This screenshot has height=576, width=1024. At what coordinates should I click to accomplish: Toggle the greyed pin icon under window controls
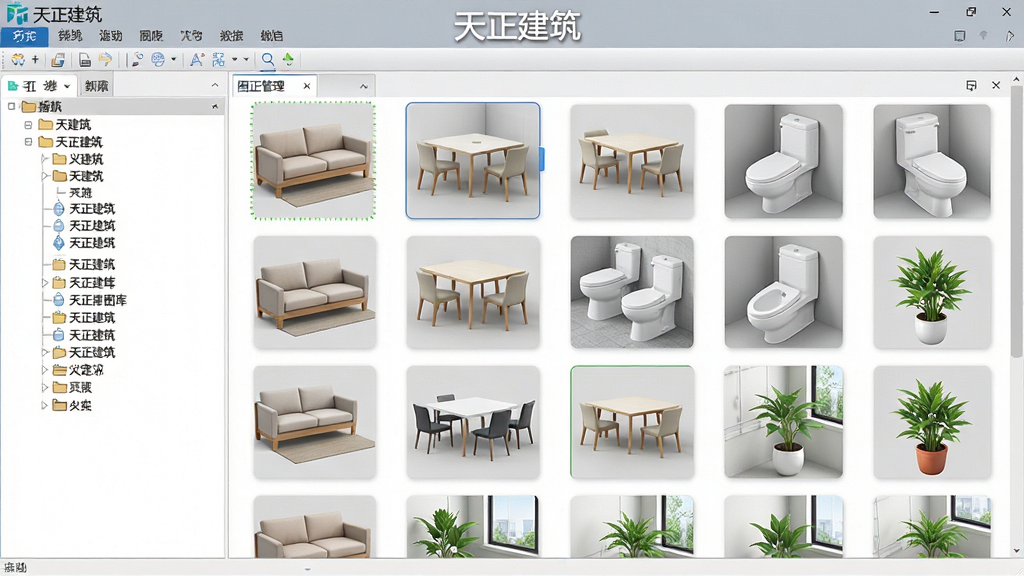click(x=984, y=35)
